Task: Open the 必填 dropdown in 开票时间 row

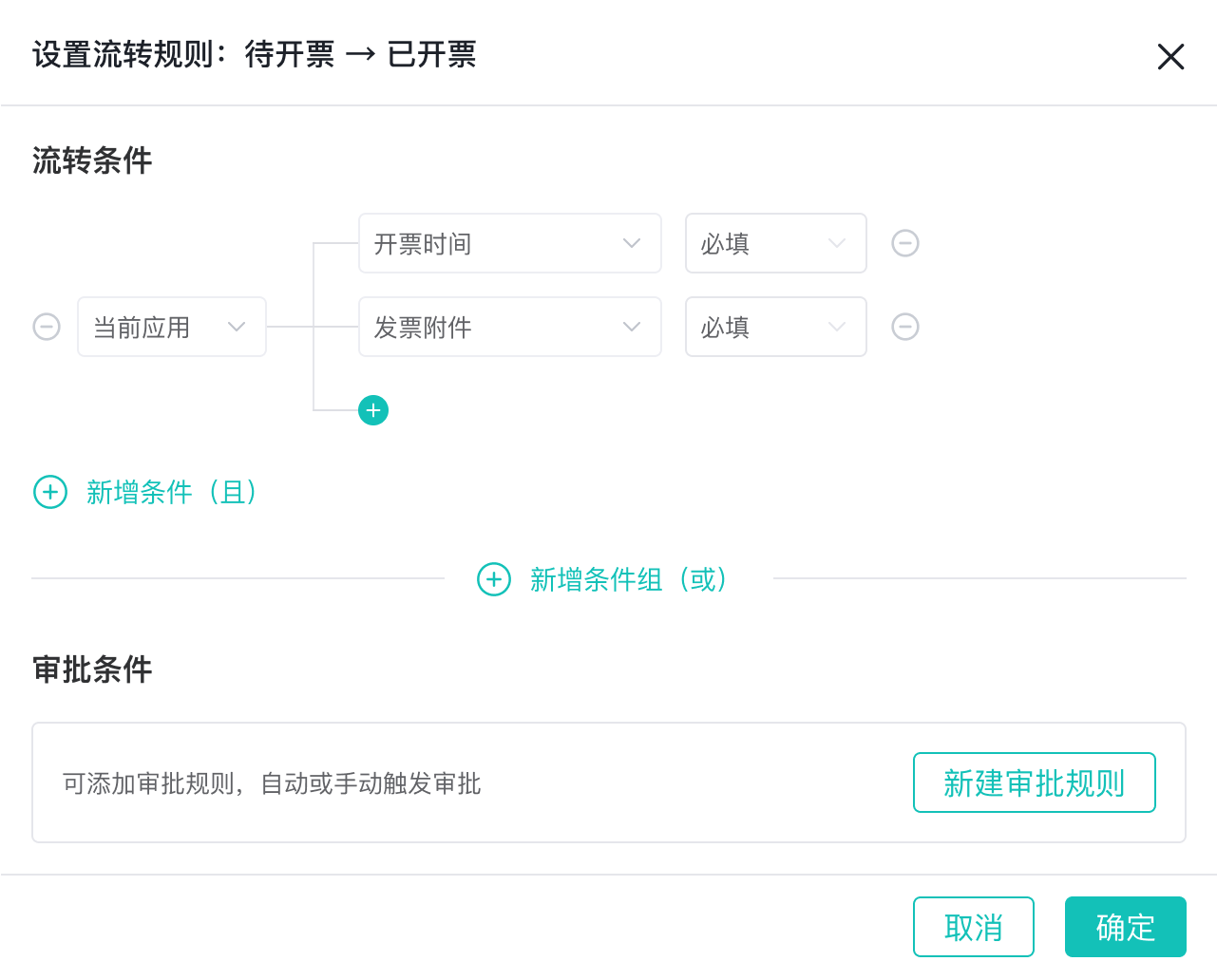Action: (x=775, y=243)
